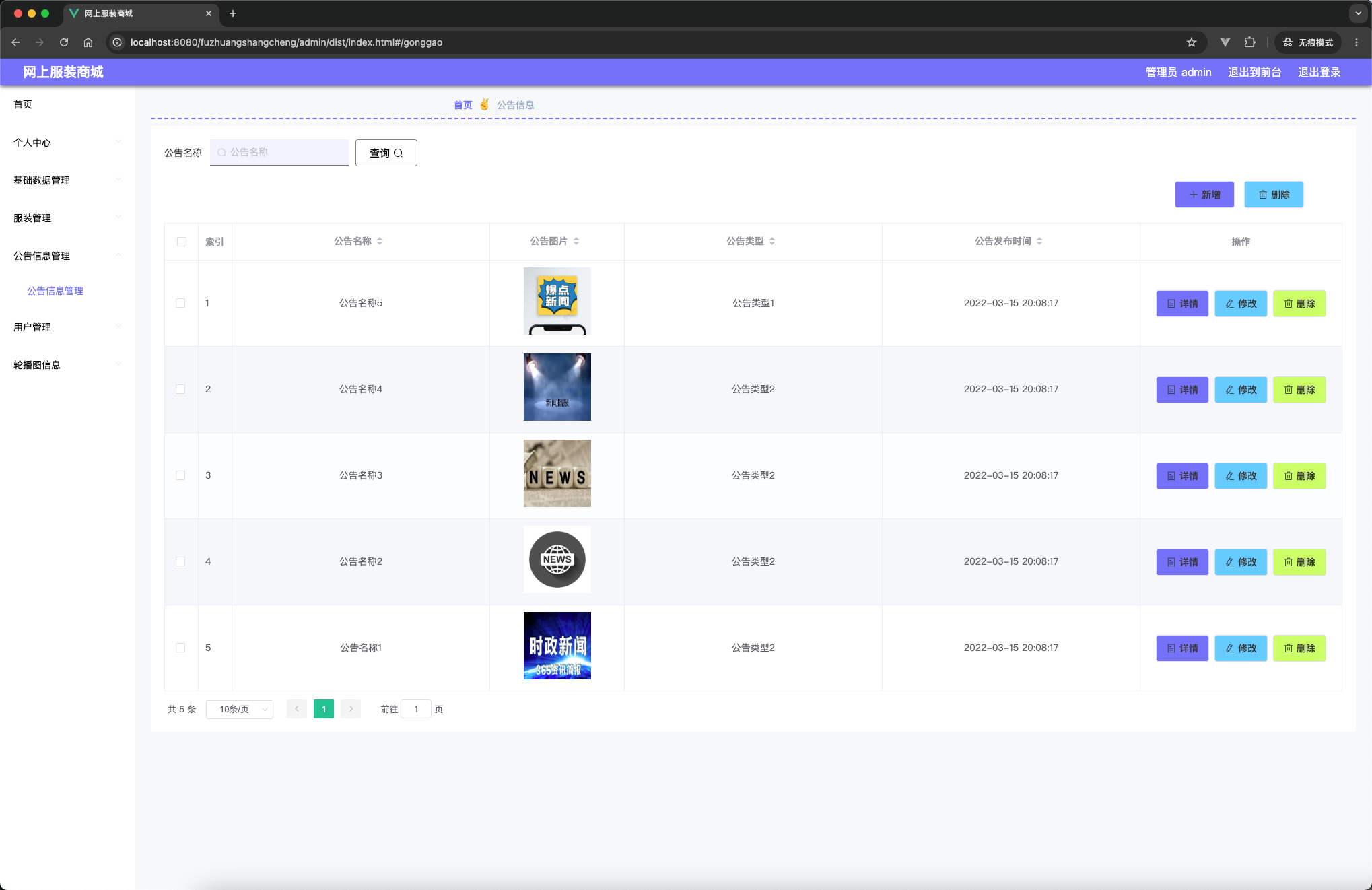1372x890 pixels.
Task: Edit the 公告名称4 row
Action: tap(1241, 390)
